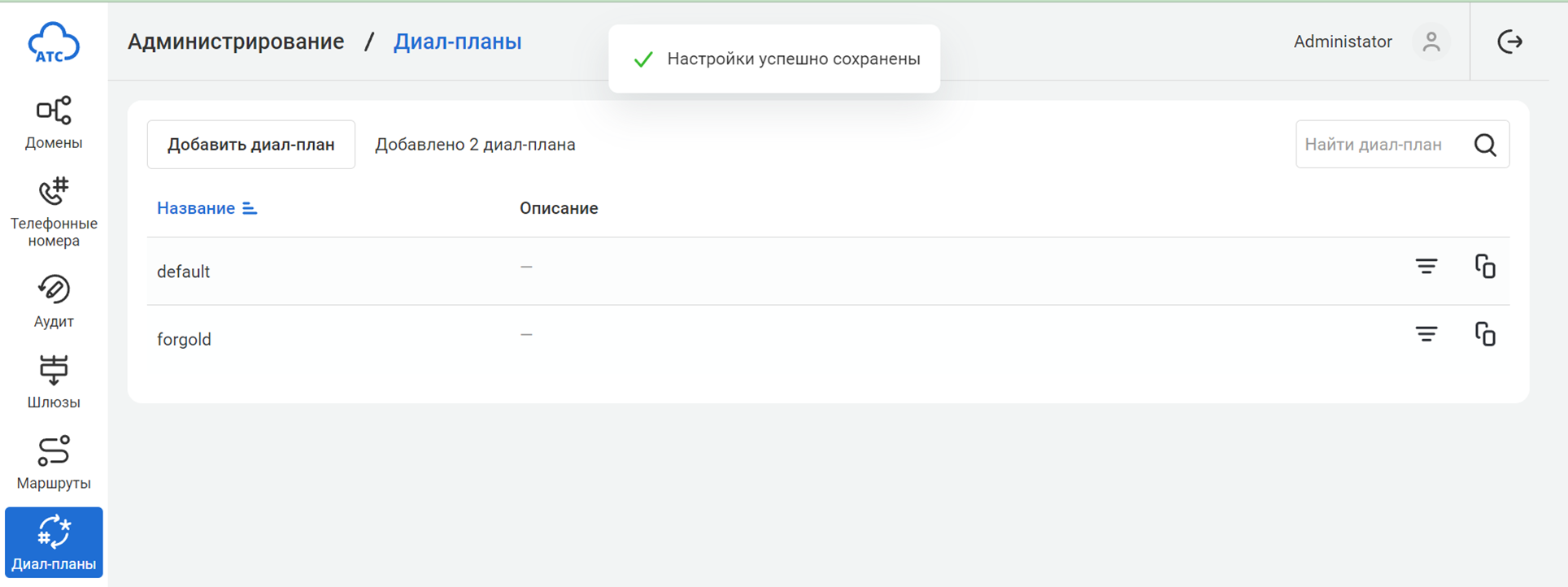Click the ATC cloud logo
This screenshot has width=1568, height=587.
[54, 42]
